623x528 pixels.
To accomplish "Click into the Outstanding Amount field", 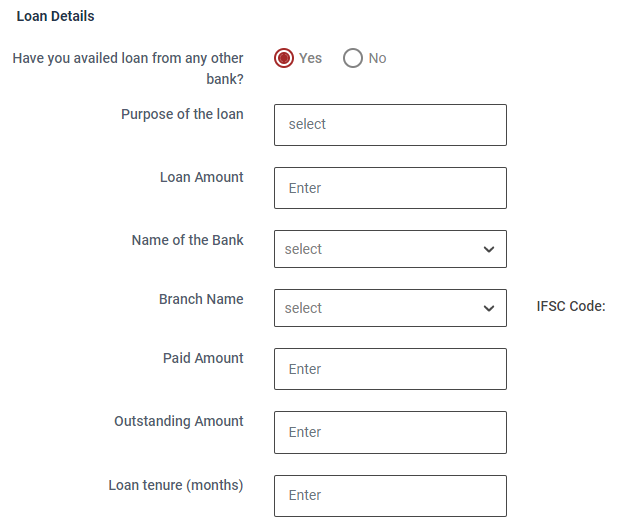I will pyautogui.click(x=390, y=432).
